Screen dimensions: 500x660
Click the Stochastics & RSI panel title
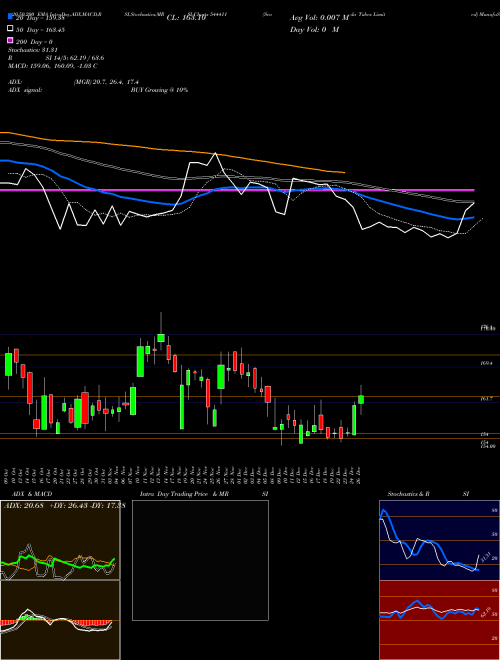(x=428, y=494)
